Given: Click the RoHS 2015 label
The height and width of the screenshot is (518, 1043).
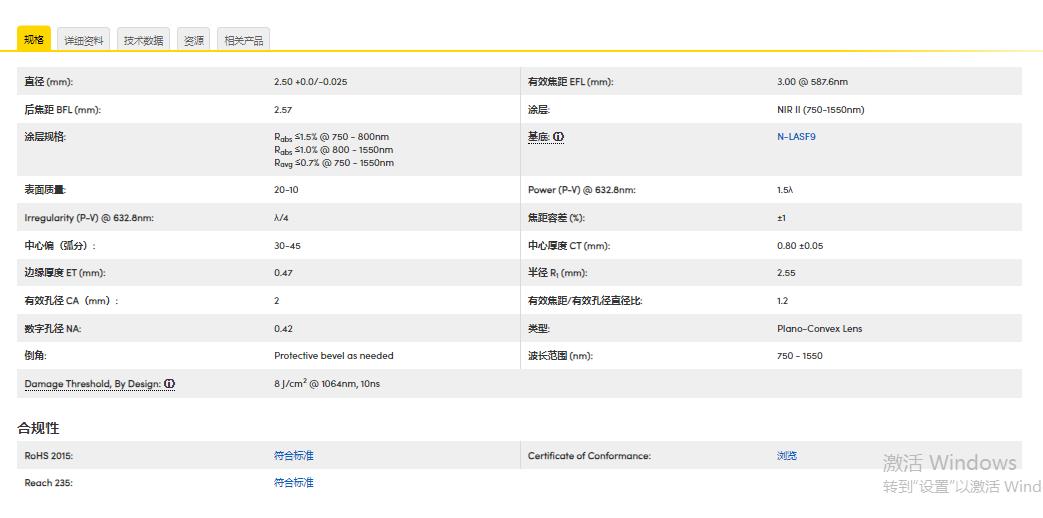Looking at the screenshot, I should click(49, 455).
